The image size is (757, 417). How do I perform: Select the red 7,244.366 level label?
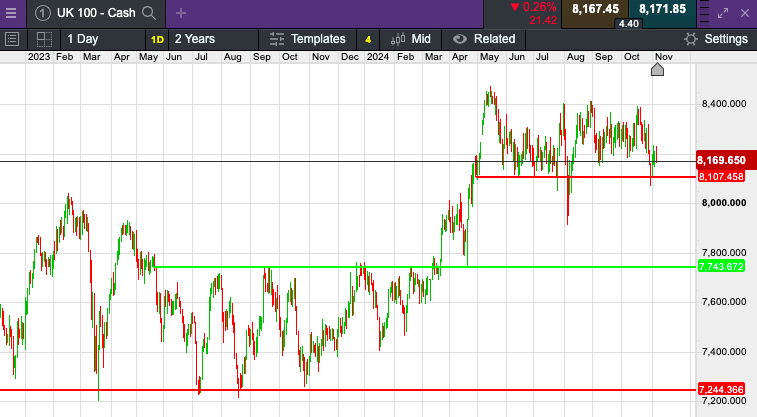point(721,389)
